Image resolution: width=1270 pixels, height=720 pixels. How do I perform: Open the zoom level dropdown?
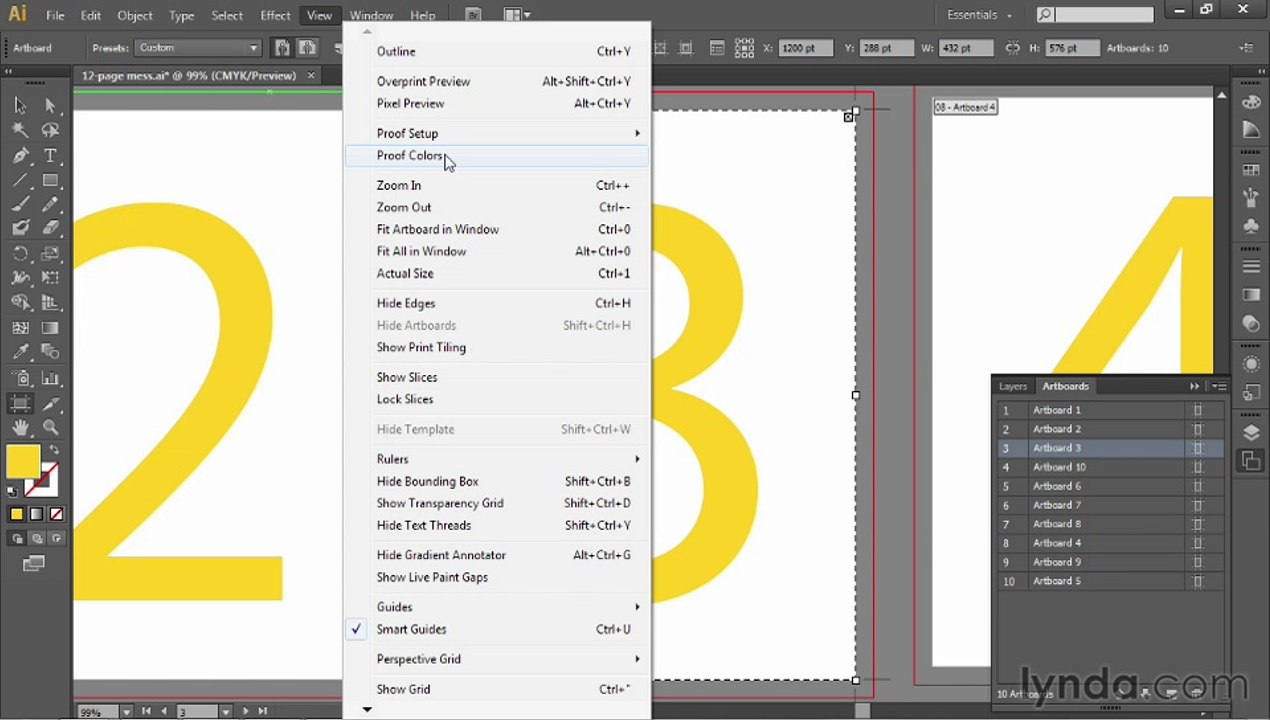[x=127, y=711]
